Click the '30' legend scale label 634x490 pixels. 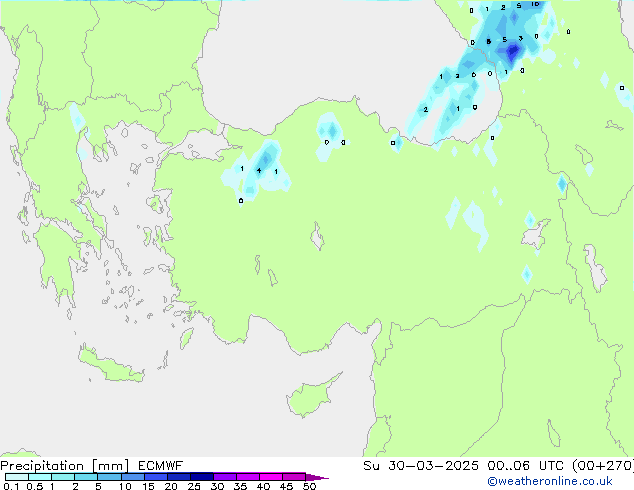pyautogui.click(x=217, y=486)
